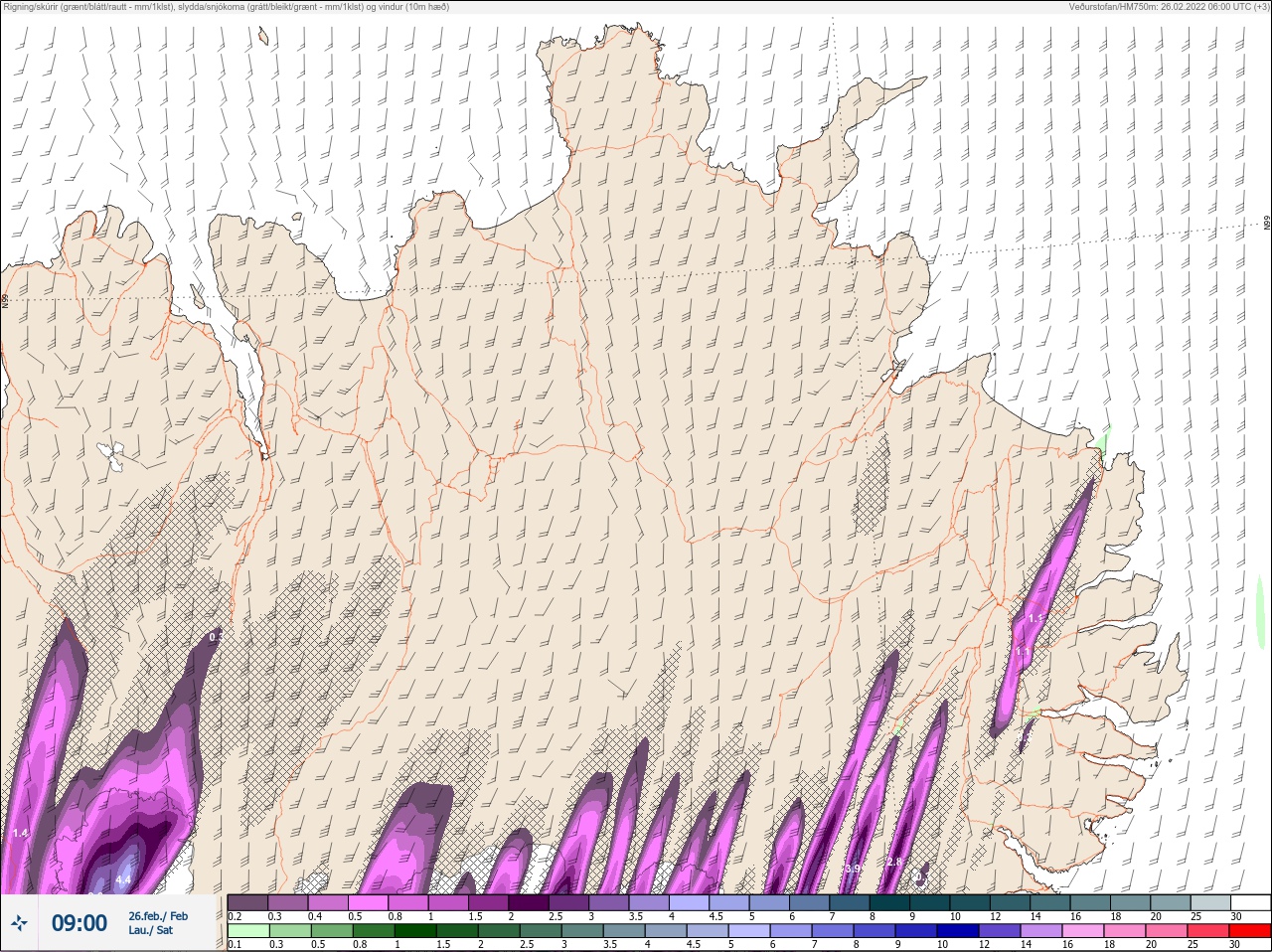Click bottom-row legend swatch between 1 and 1.5
Viewport: 1272px width, 952px height.
pyautogui.click(x=414, y=931)
